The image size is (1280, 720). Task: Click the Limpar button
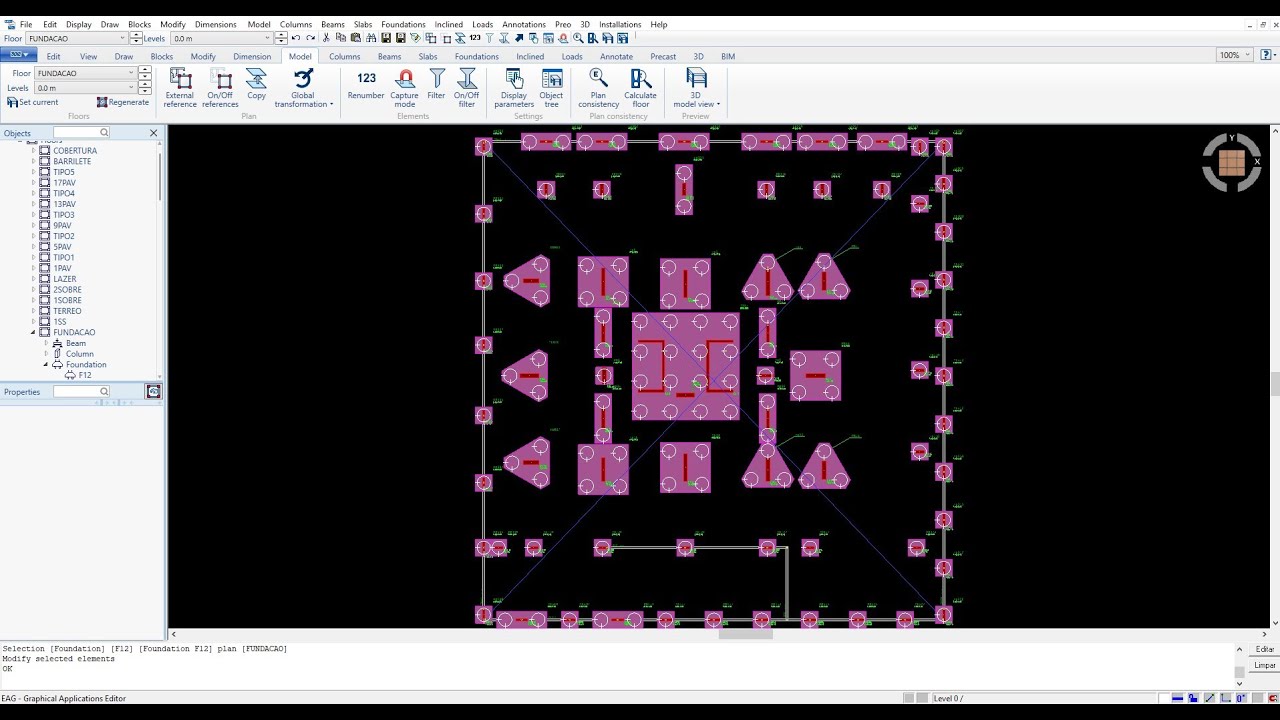click(x=1265, y=665)
